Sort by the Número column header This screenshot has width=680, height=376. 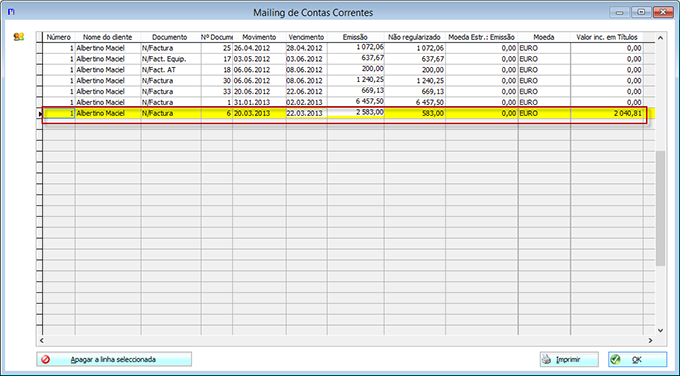[x=59, y=37]
